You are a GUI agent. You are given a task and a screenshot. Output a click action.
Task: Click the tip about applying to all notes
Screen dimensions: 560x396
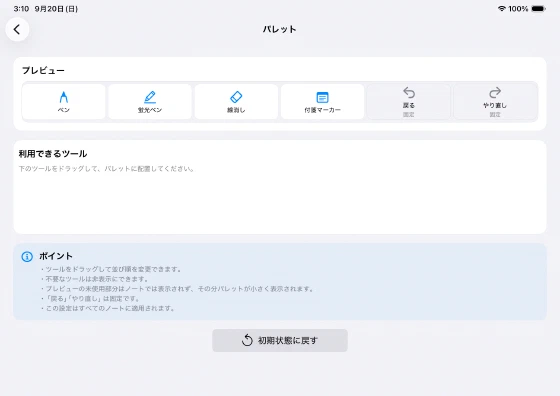pos(108,308)
